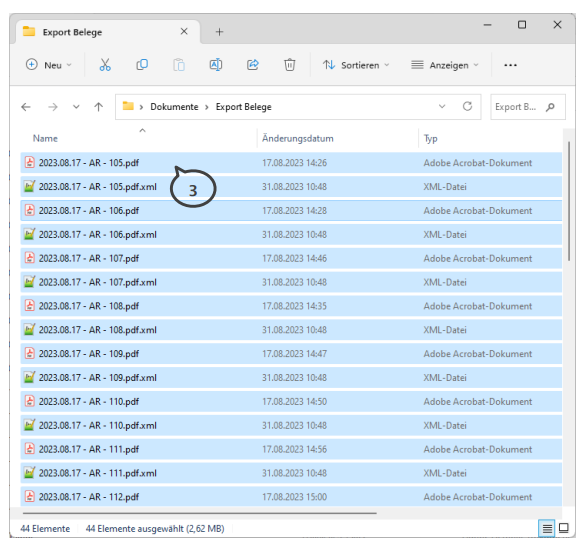Viewport: 586px width, 548px height.
Task: Click the Share icon in toolbar
Action: click(253, 65)
